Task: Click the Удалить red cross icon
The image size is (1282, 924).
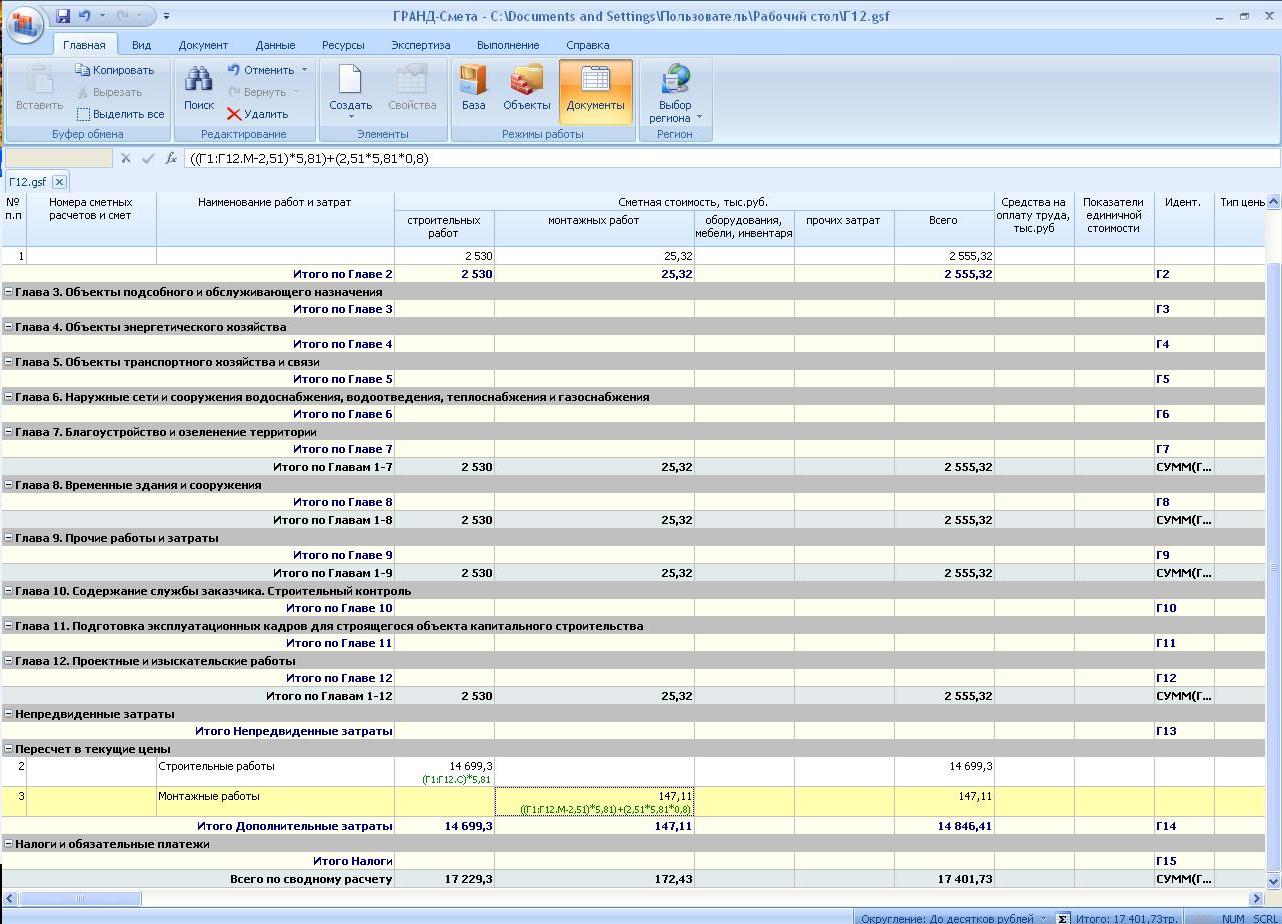Action: pyautogui.click(x=234, y=114)
